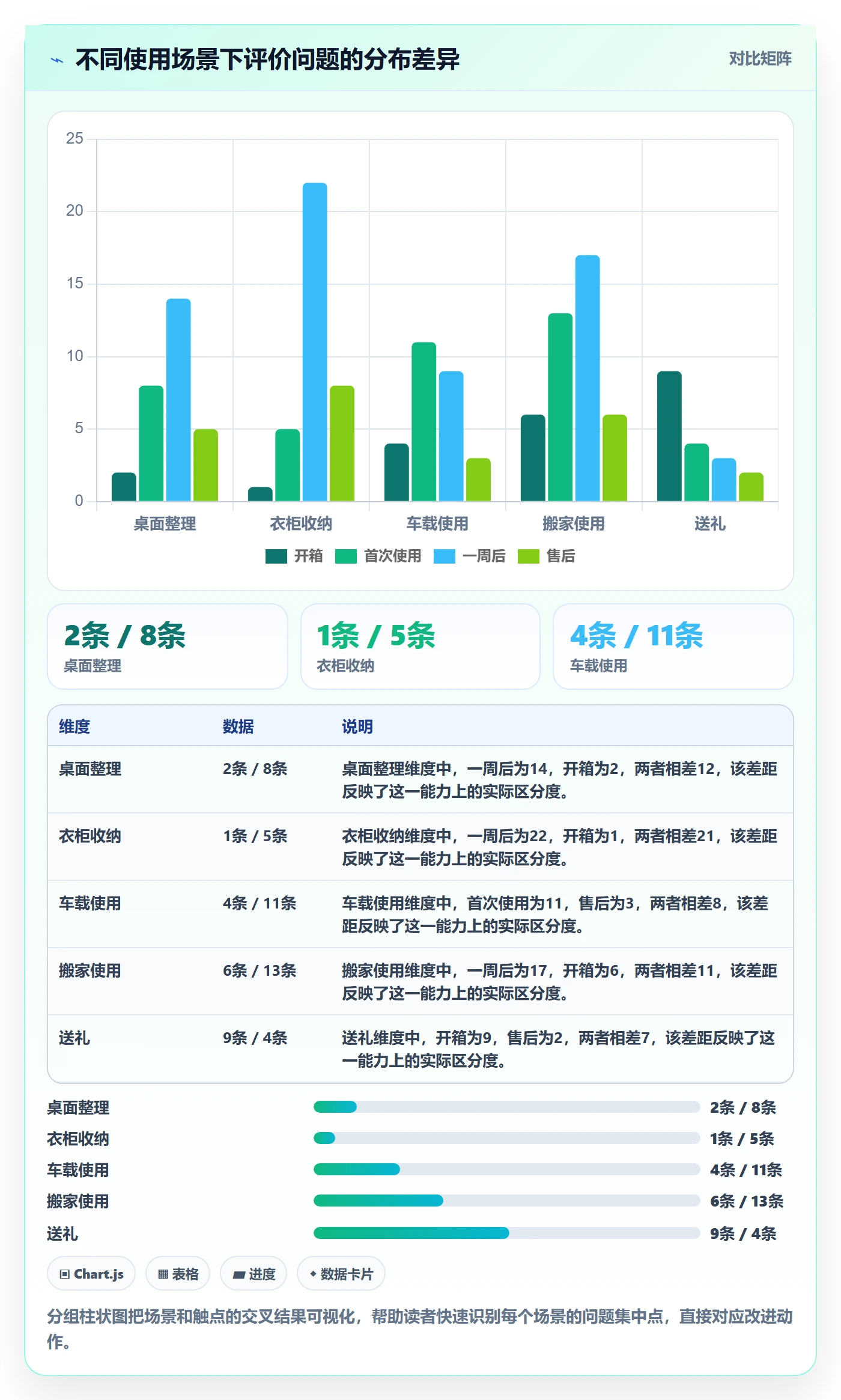The width and height of the screenshot is (841, 1400).
Task: Click the 开箱 bar in the 送礼 group
Action: point(669,436)
